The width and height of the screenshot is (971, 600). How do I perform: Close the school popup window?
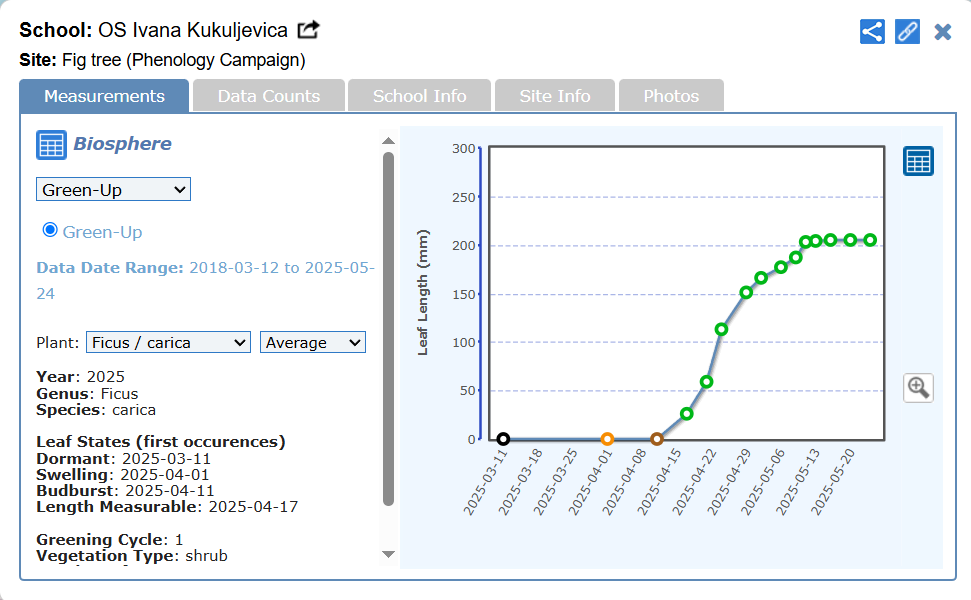tap(942, 32)
